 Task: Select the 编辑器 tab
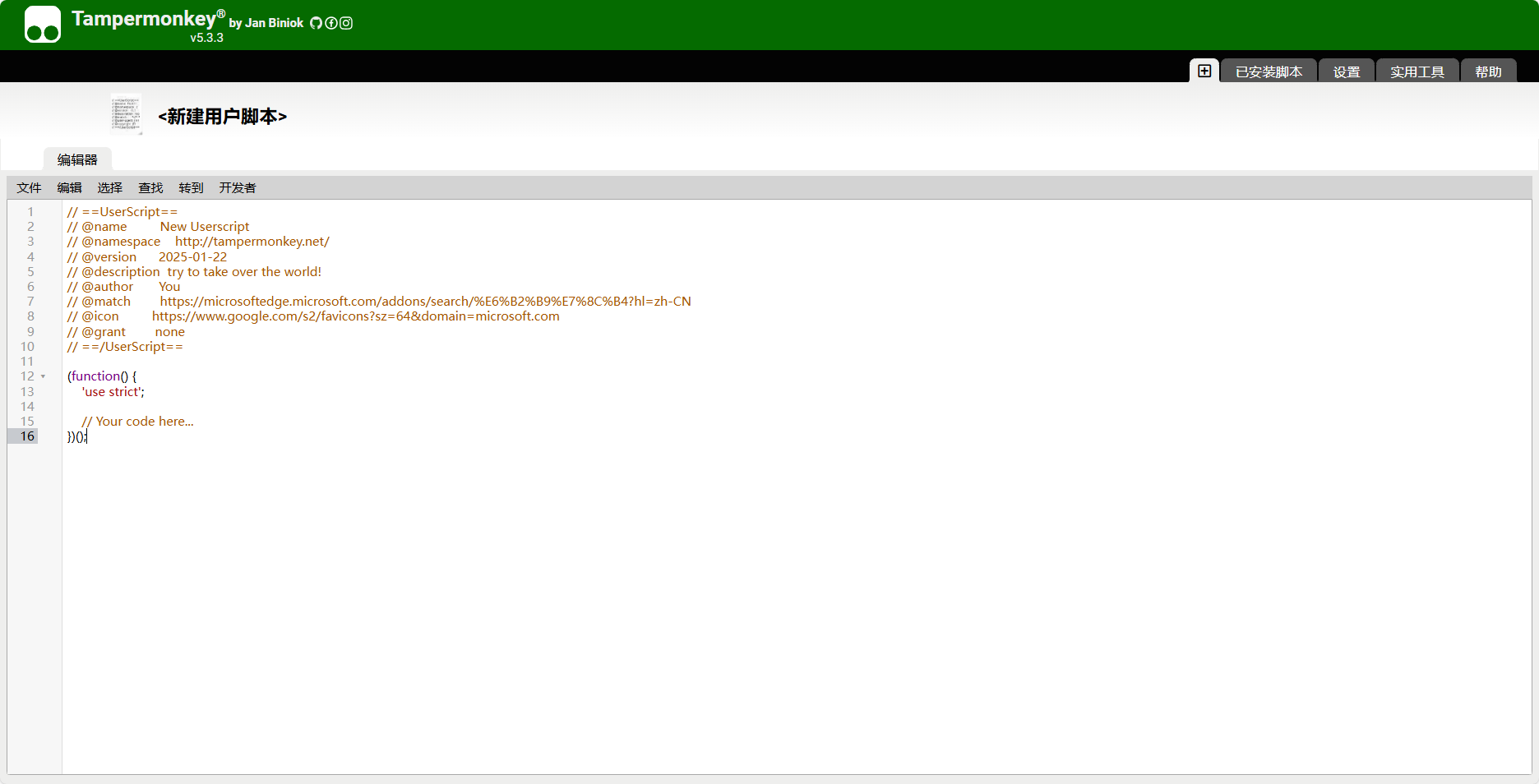point(77,159)
